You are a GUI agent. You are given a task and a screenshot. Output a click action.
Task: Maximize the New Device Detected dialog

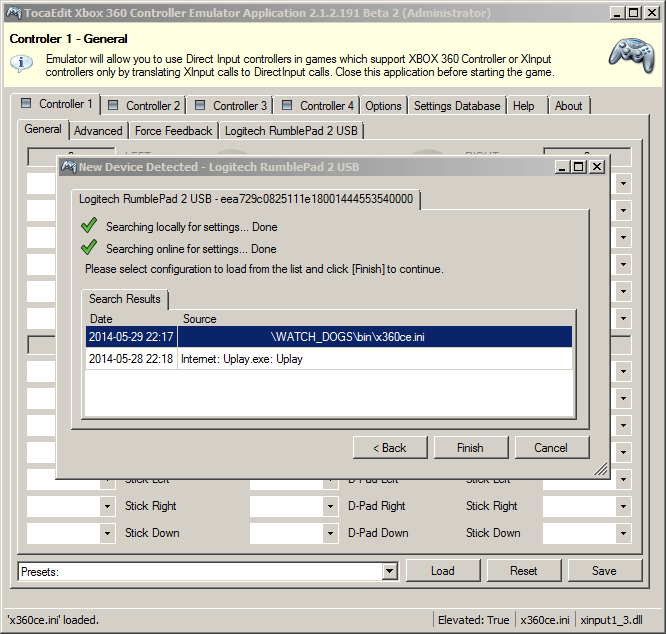click(x=579, y=167)
